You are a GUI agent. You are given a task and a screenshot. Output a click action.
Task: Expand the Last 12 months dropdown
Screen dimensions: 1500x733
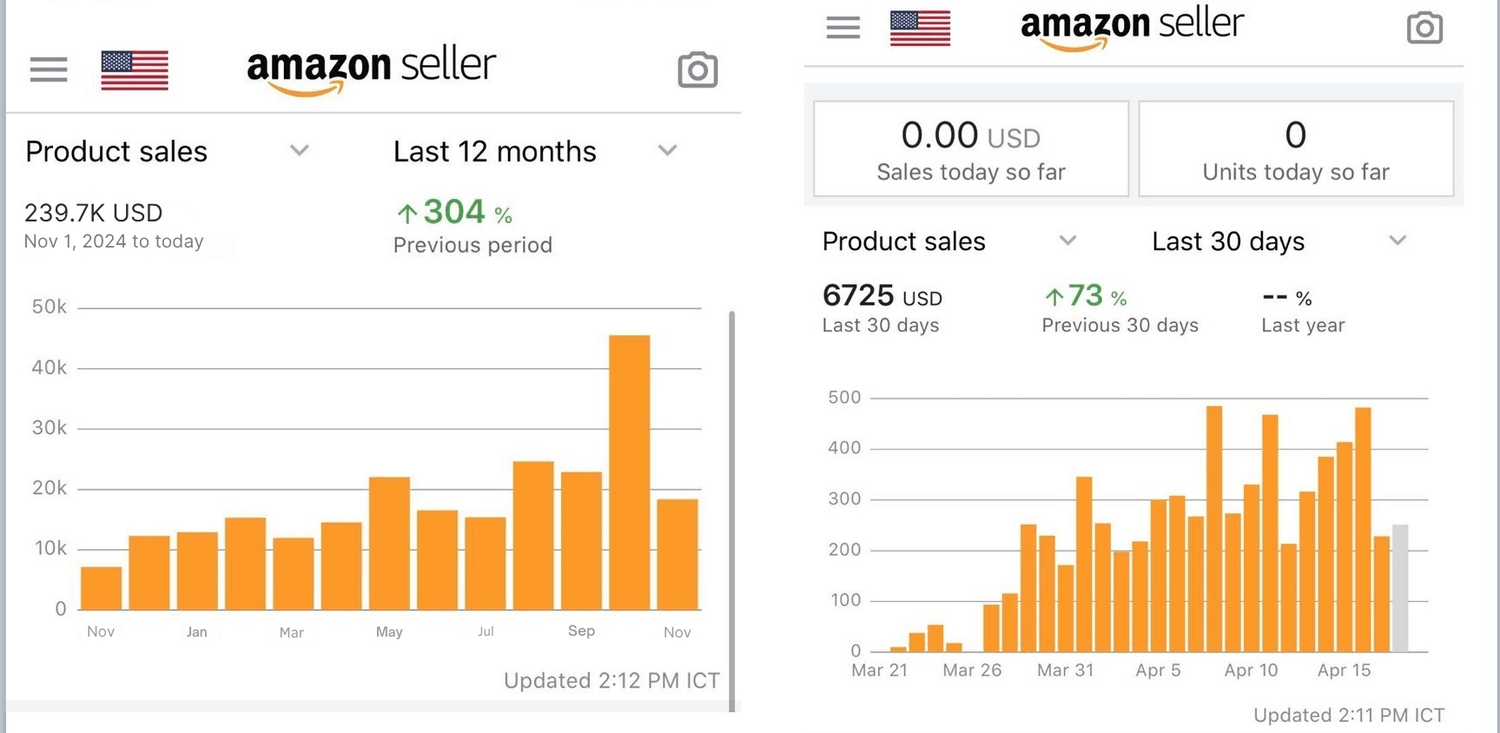tap(667, 151)
